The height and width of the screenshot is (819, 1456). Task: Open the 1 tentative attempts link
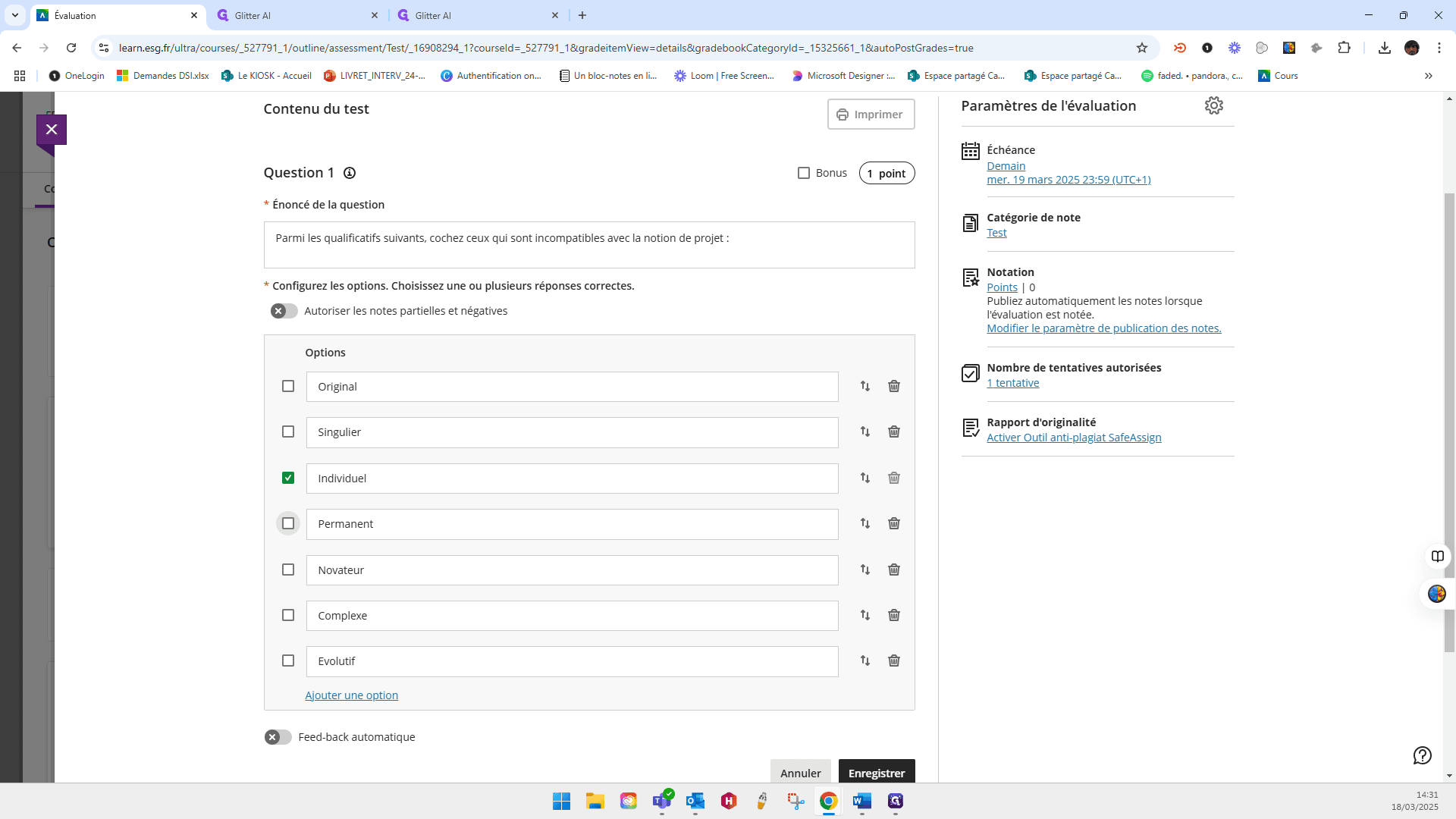pyautogui.click(x=1012, y=383)
